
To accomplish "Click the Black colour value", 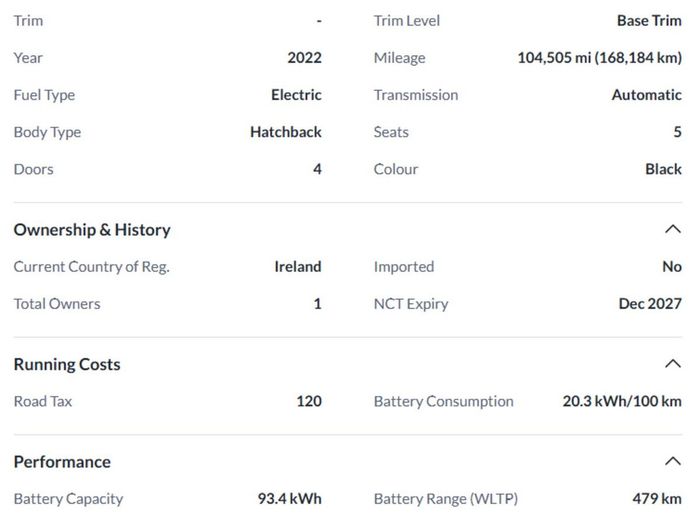I will (x=663, y=169).
